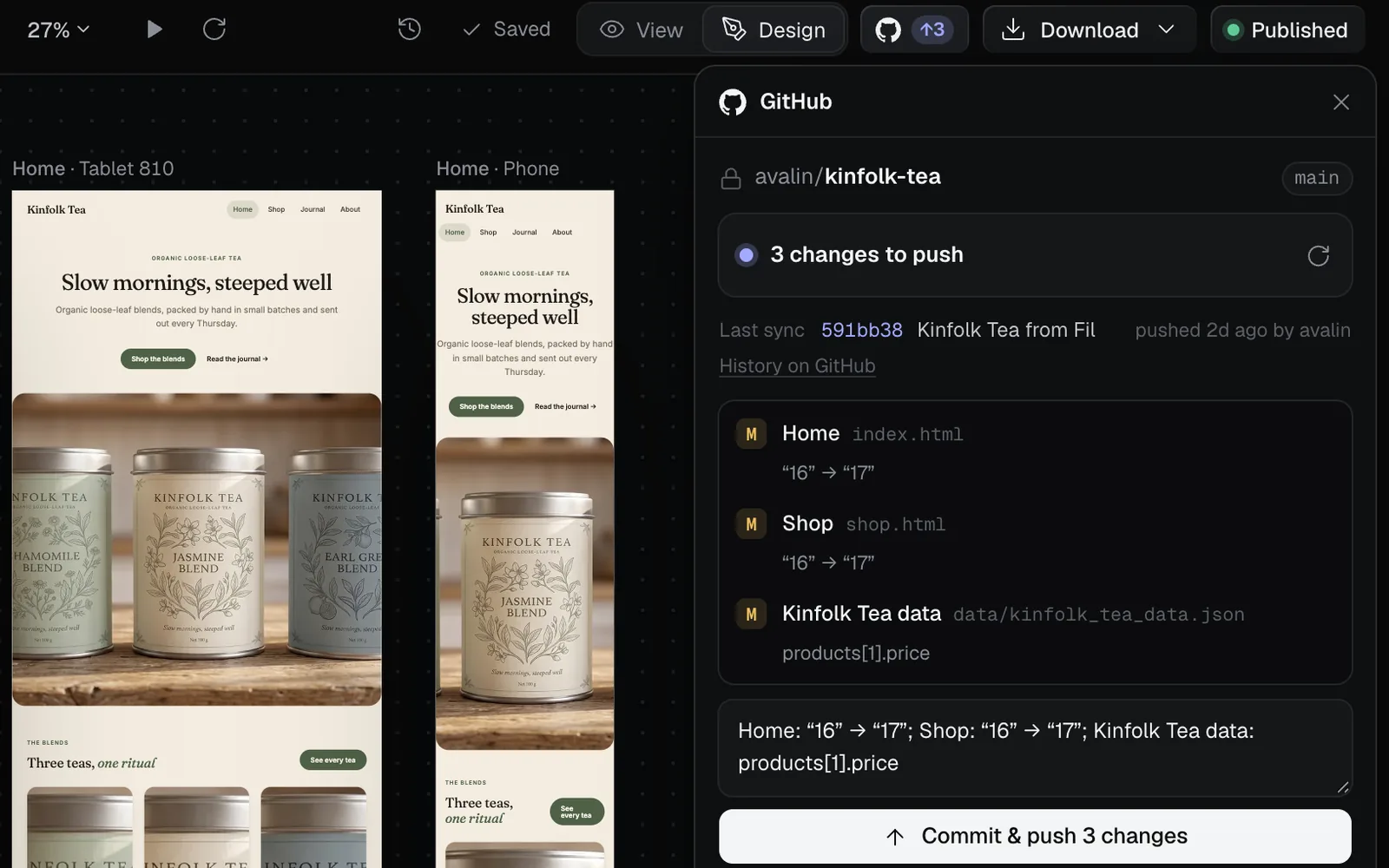Click About nav item in Phone frame
This screenshot has height=868, width=1389.
[562, 233]
